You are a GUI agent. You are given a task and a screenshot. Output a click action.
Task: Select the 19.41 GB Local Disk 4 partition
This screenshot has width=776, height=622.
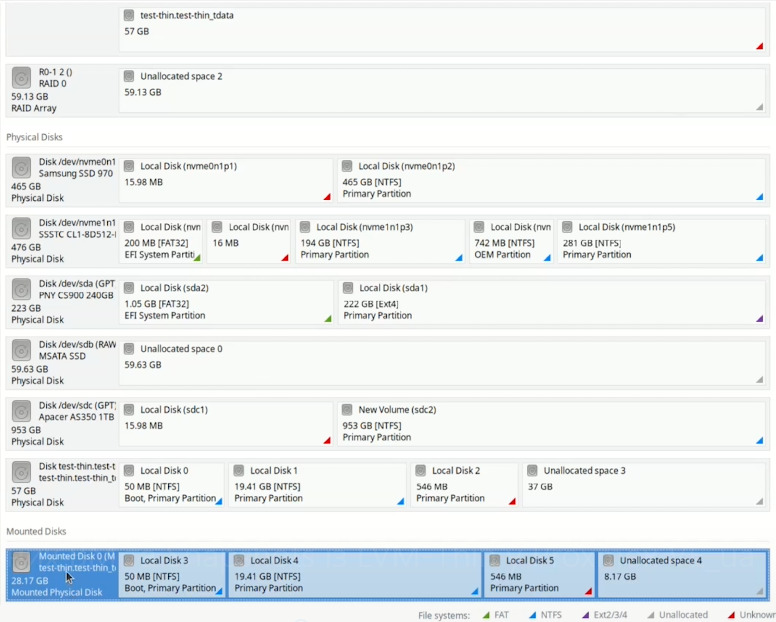click(x=355, y=574)
